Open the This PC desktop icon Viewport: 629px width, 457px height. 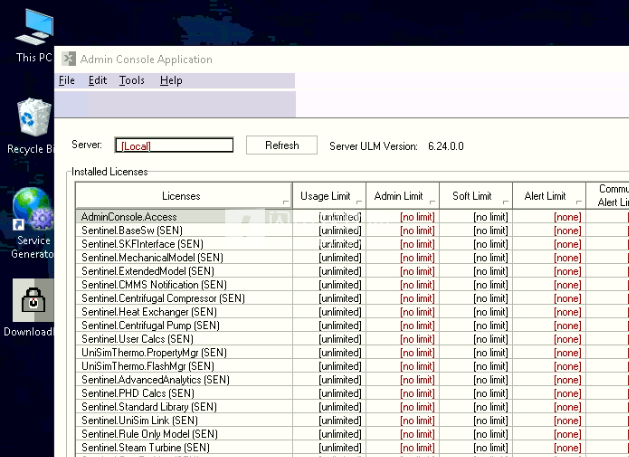(x=34, y=35)
